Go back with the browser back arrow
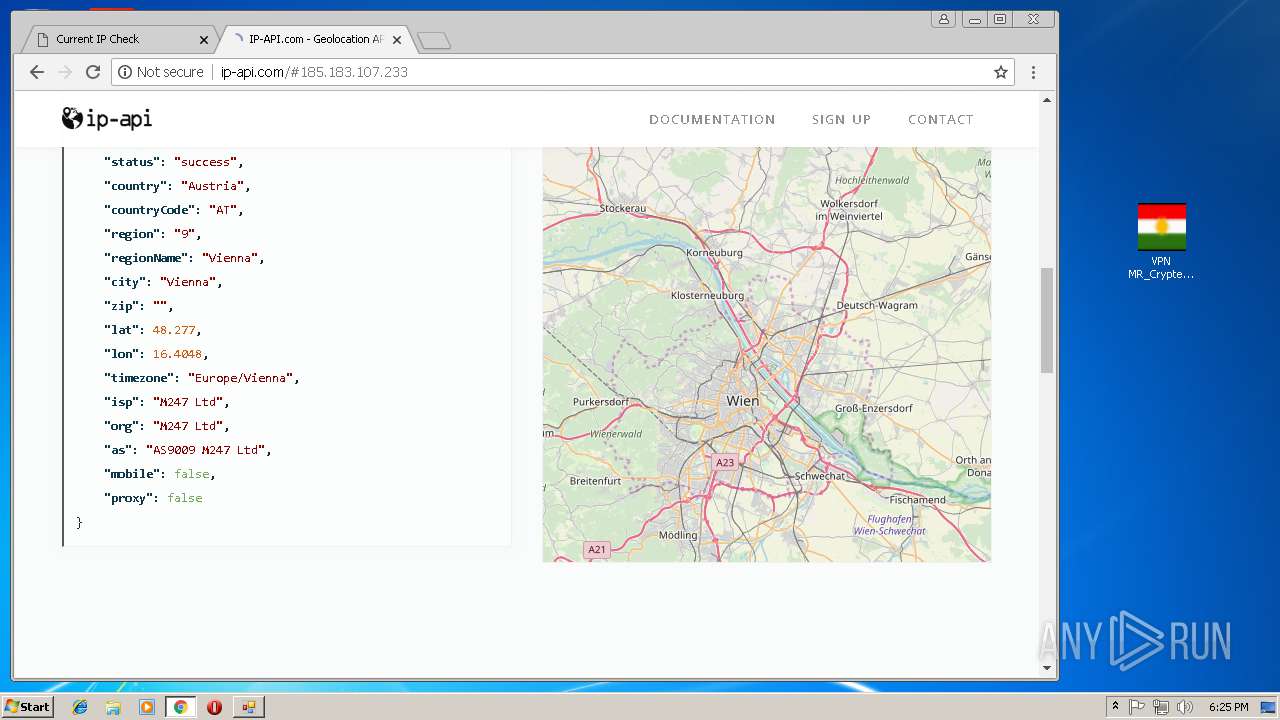Image resolution: width=1280 pixels, height=720 pixels. pos(37,72)
